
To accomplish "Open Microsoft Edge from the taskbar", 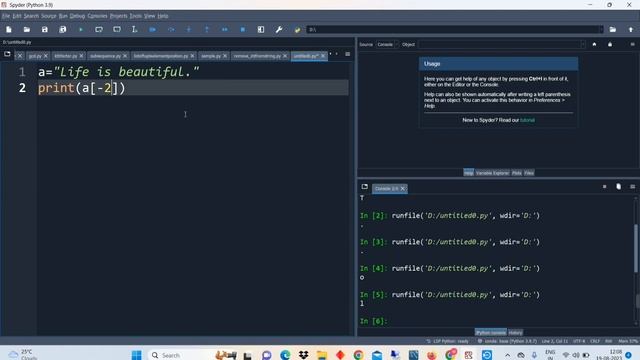I will (285, 355).
